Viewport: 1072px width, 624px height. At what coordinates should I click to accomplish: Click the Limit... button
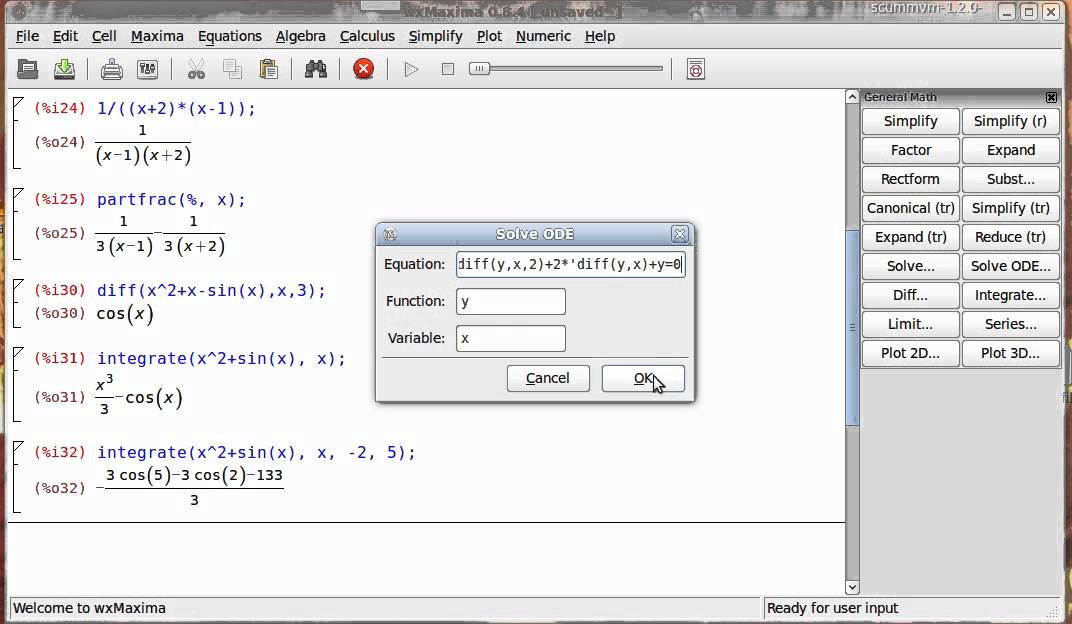click(x=911, y=324)
